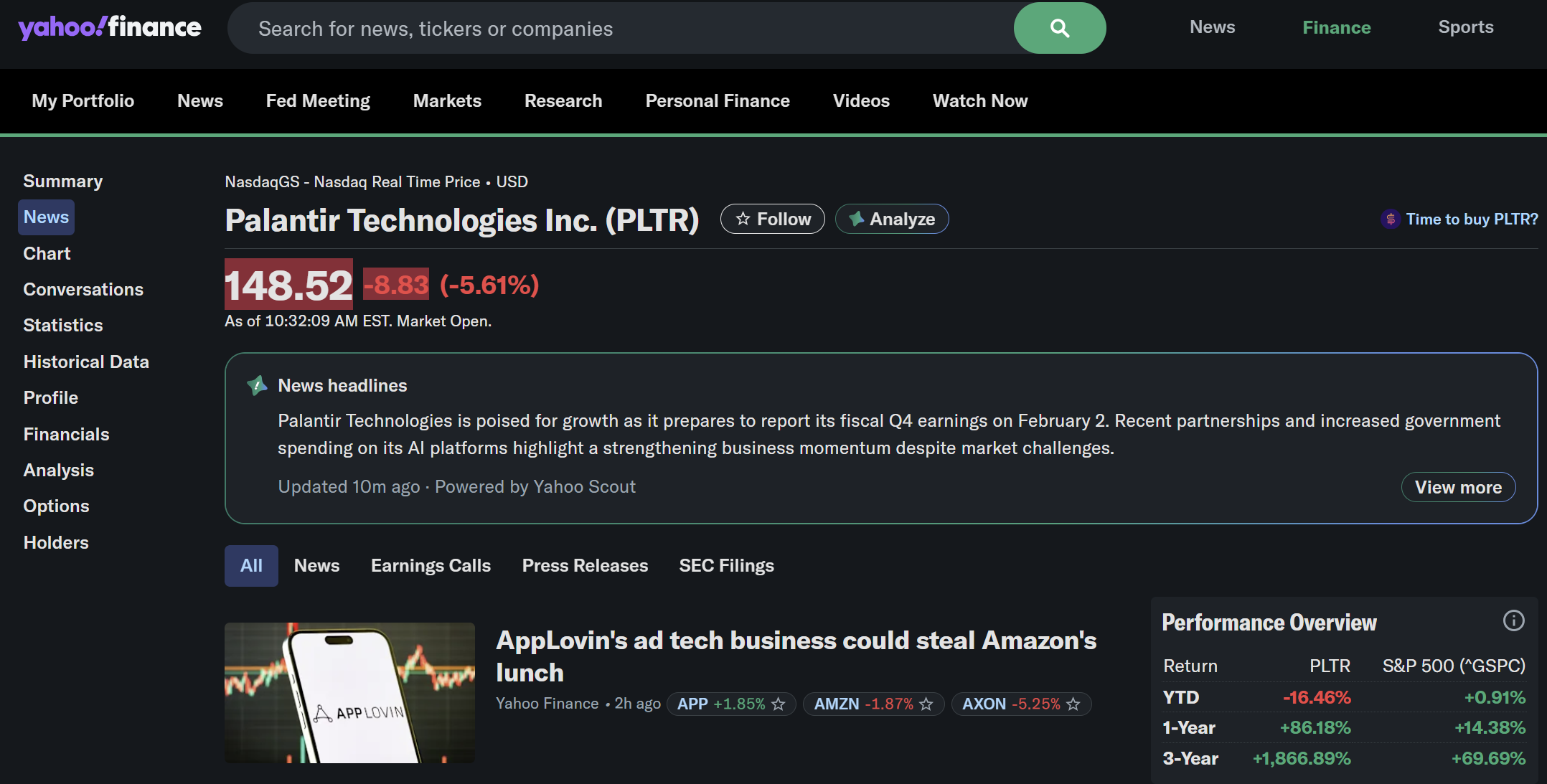Click the dollar icon beside Time to buy PLTR

pyautogui.click(x=1390, y=219)
